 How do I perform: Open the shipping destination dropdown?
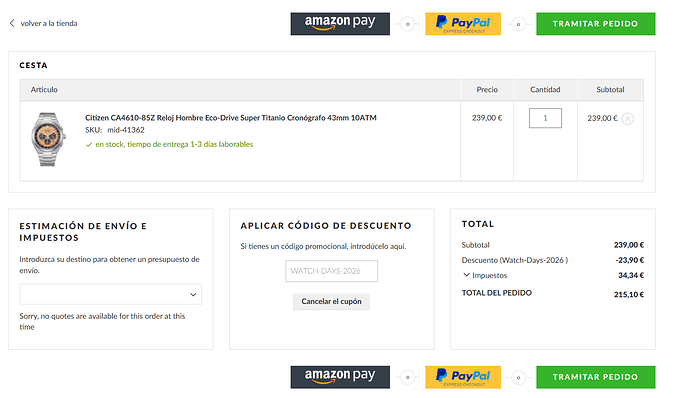110,294
